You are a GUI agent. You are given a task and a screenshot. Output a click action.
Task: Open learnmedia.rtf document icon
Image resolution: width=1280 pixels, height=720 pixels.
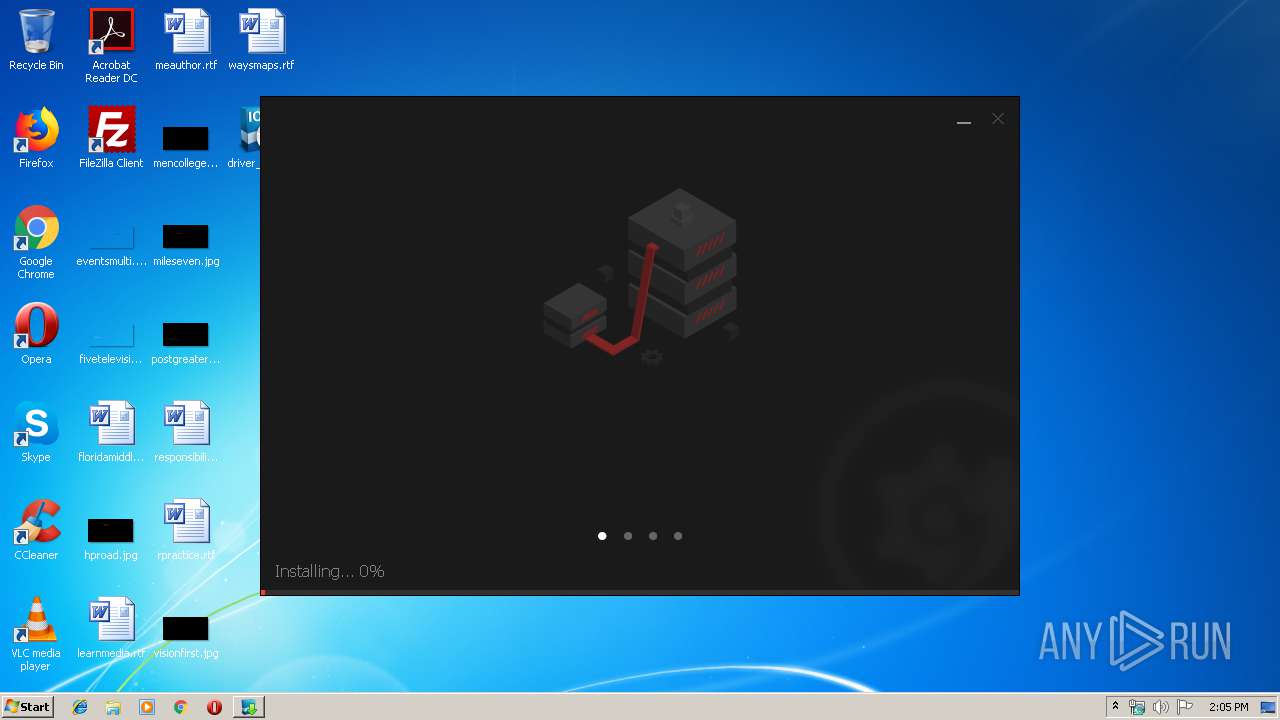[111, 628]
